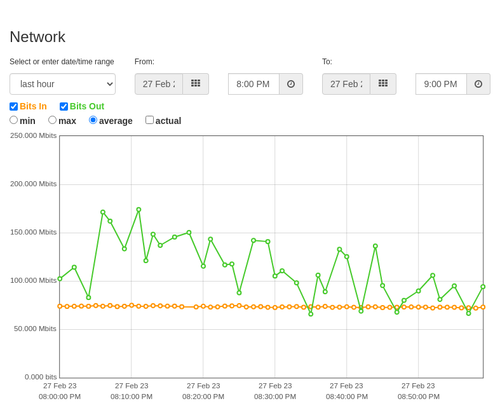Click the highest green Bits Out data point
500x403 pixels.
139,210
